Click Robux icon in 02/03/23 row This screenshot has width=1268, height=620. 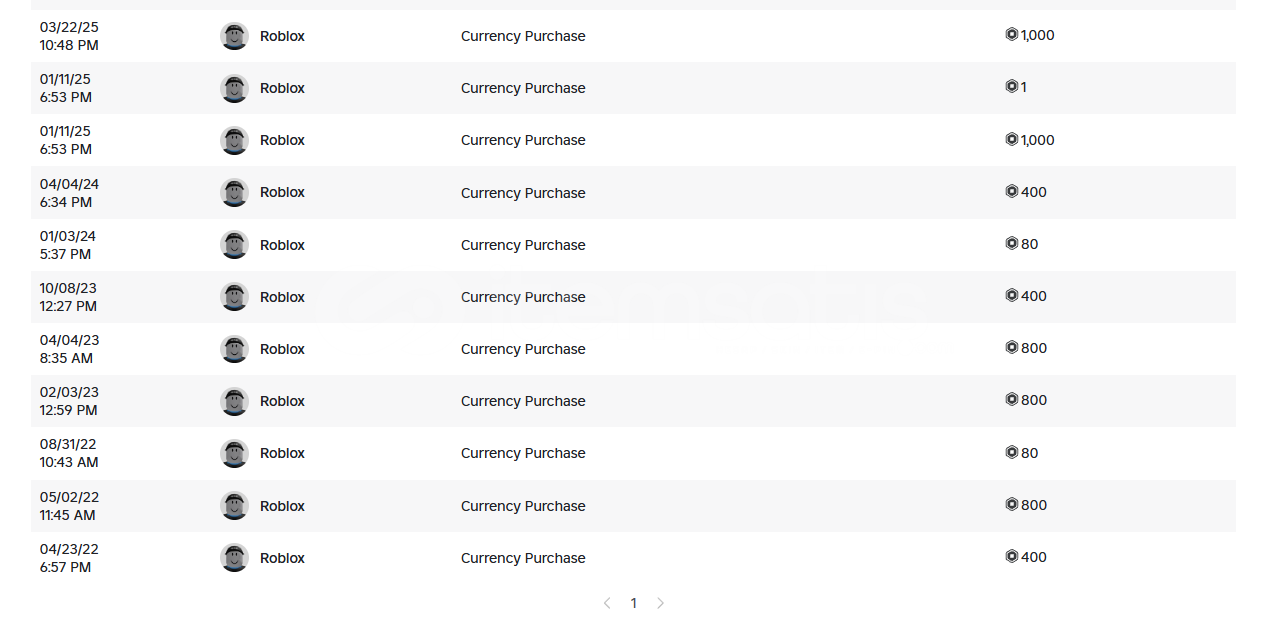(x=1011, y=400)
